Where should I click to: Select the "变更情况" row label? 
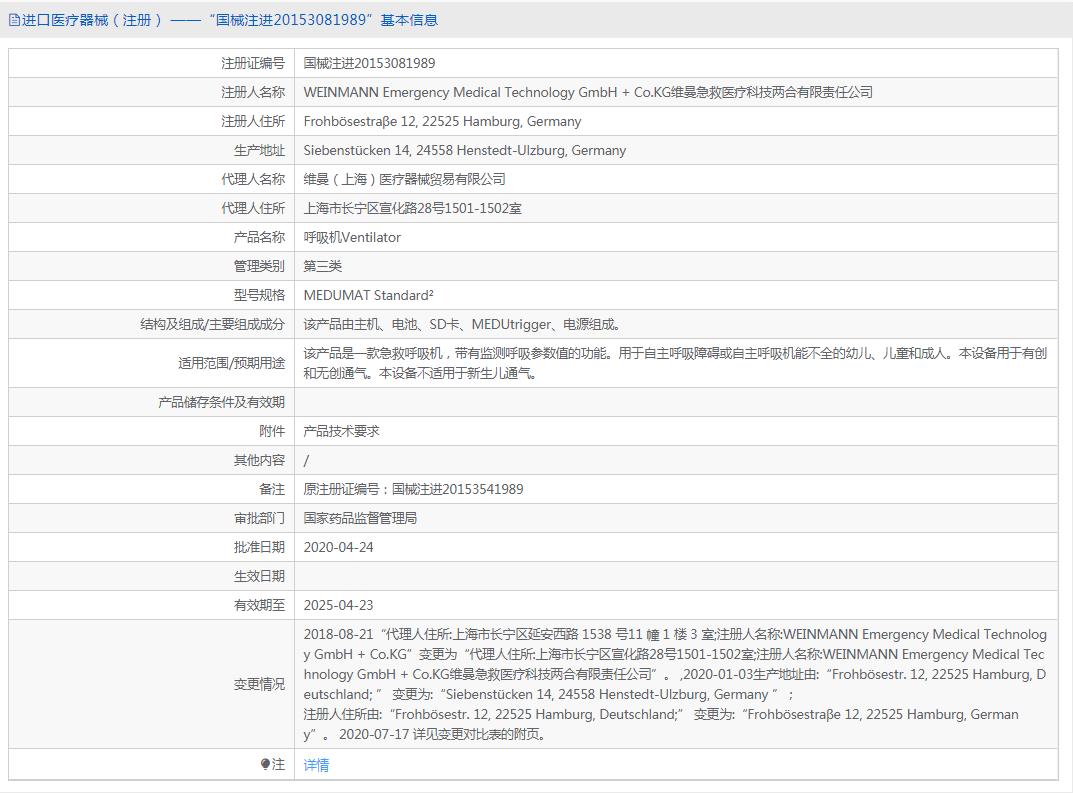[259, 684]
